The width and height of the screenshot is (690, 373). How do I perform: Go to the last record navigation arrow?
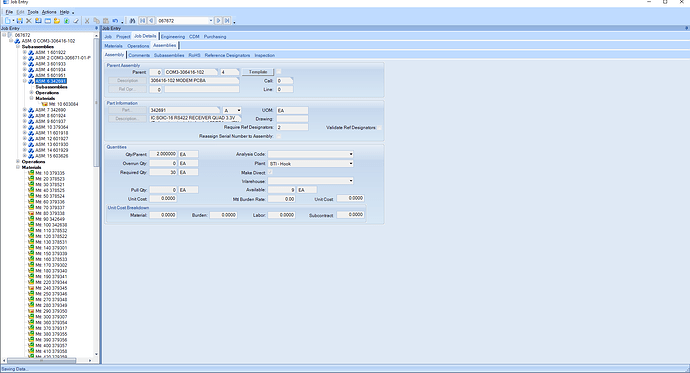(x=227, y=21)
